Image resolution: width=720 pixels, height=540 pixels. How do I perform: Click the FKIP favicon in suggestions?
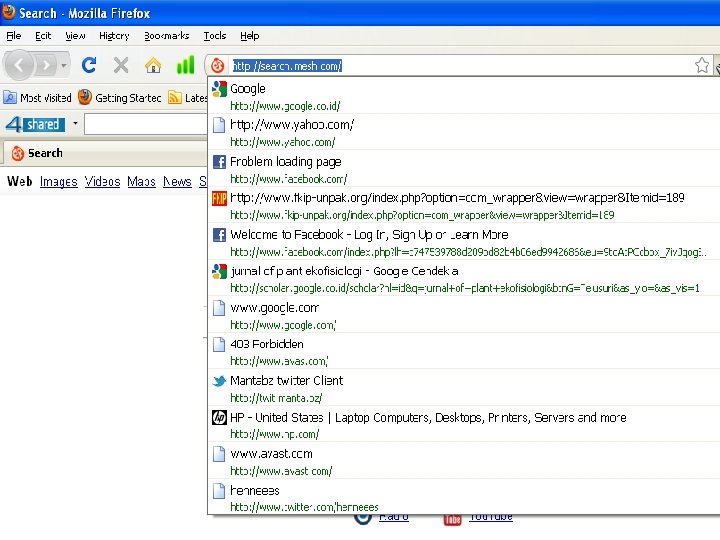click(x=219, y=198)
